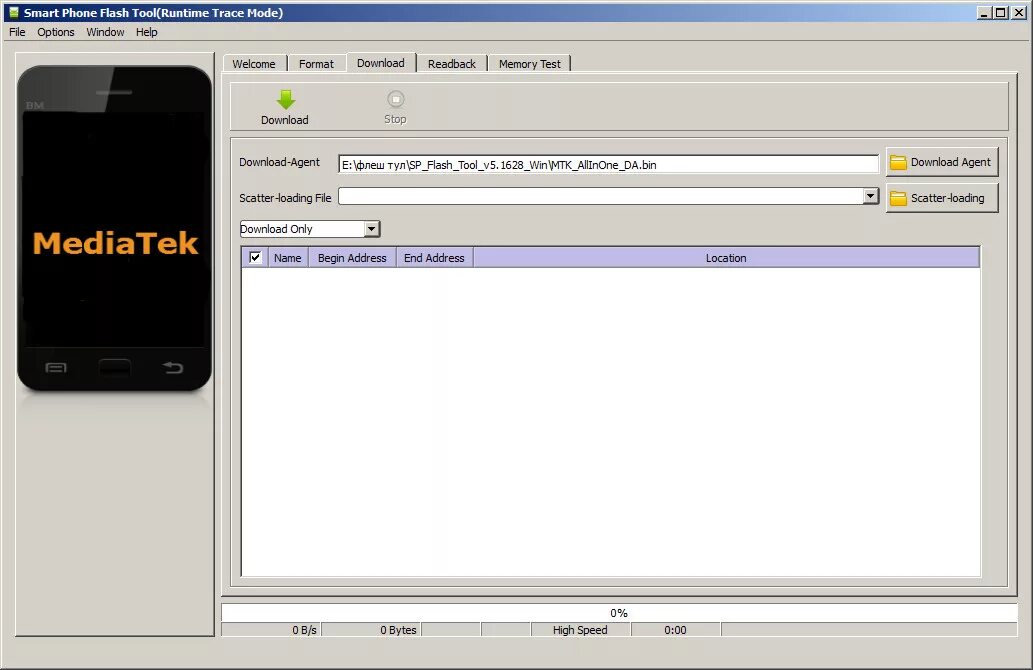Viewport: 1033px width, 670px height.
Task: Click the High Speed status entry
Action: coord(580,630)
